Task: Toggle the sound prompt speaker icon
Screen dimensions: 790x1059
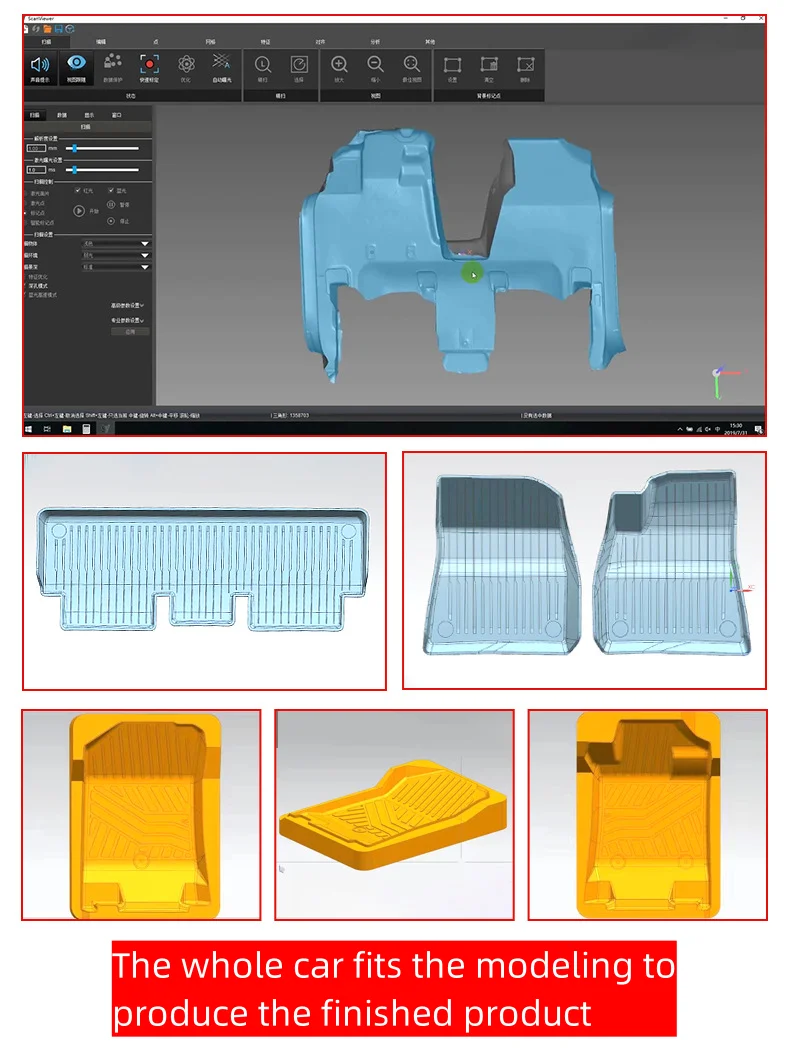Action: 40,64
